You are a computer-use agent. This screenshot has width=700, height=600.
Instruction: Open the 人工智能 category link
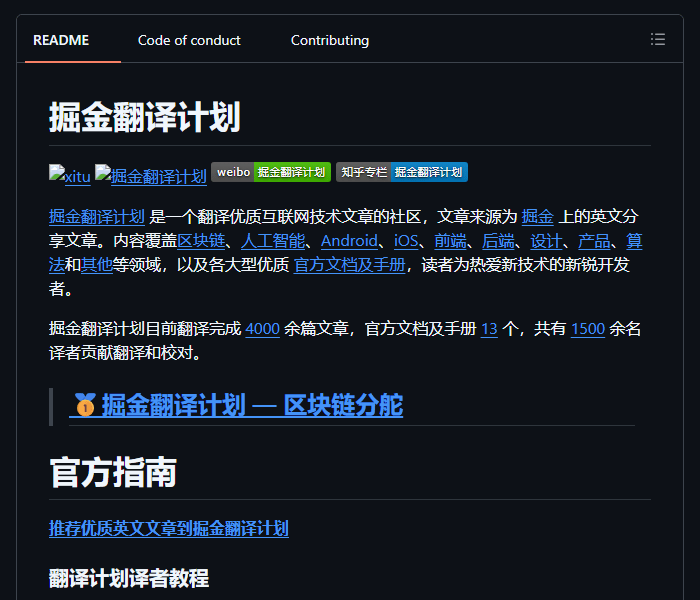click(x=273, y=241)
